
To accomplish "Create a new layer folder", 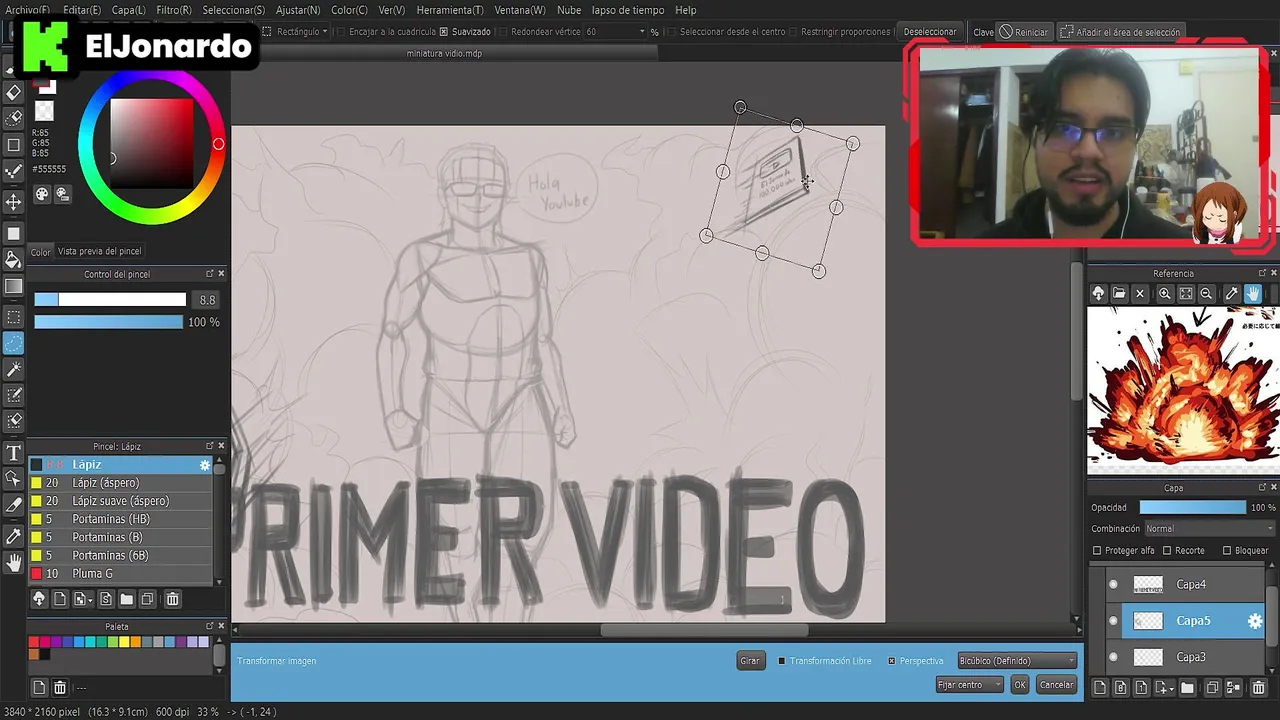I will coord(1187,688).
